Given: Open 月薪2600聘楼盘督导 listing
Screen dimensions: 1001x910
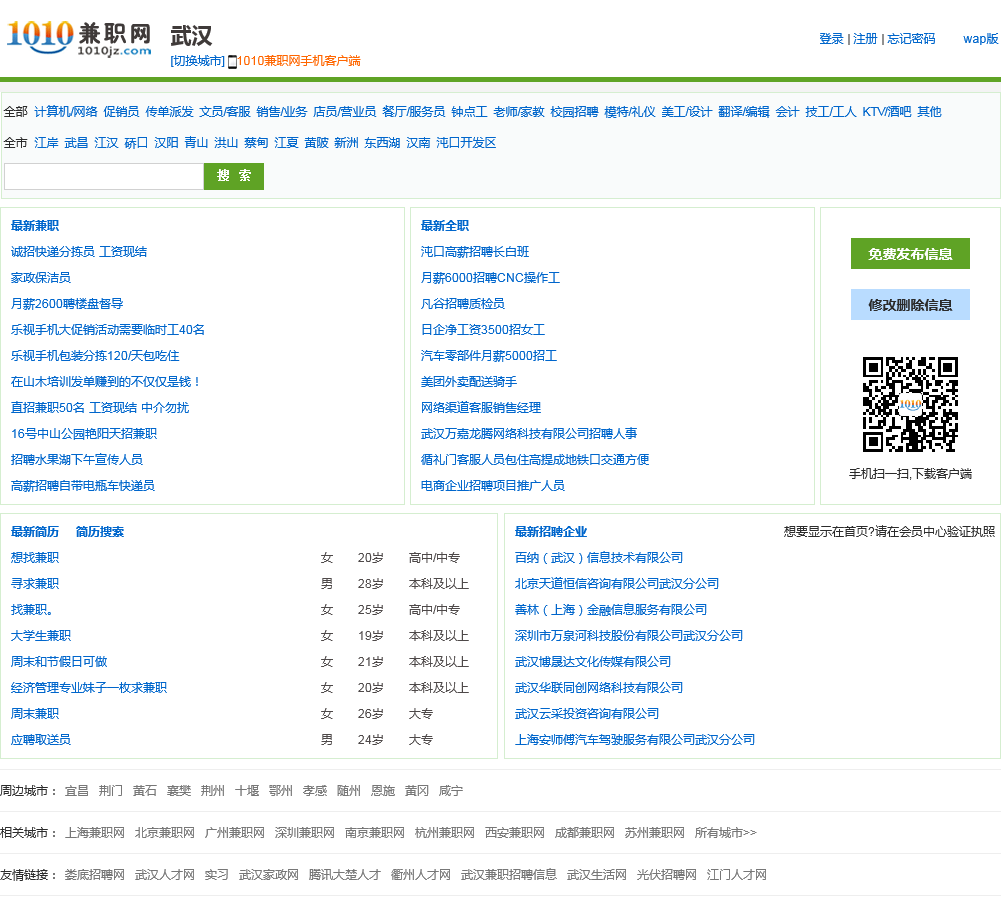Looking at the screenshot, I should [x=67, y=304].
